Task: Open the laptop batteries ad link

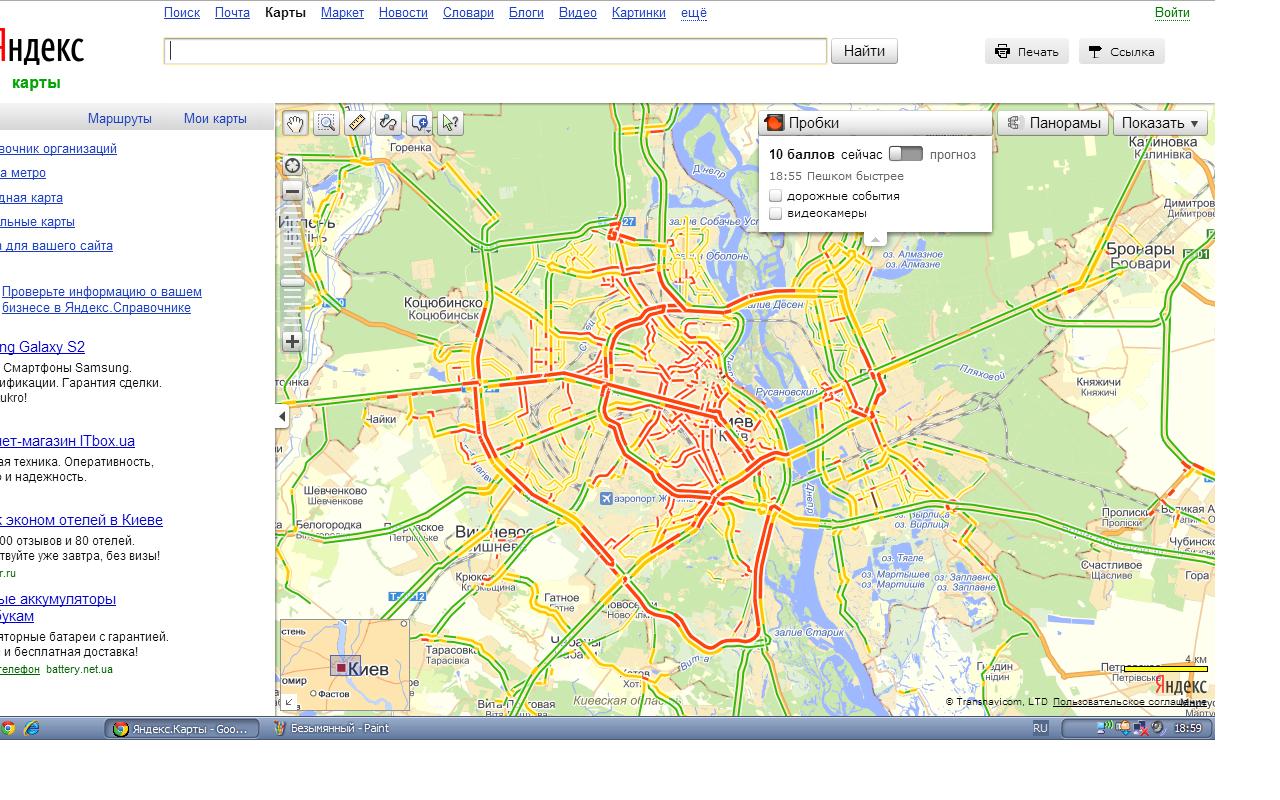Action: tap(58, 608)
